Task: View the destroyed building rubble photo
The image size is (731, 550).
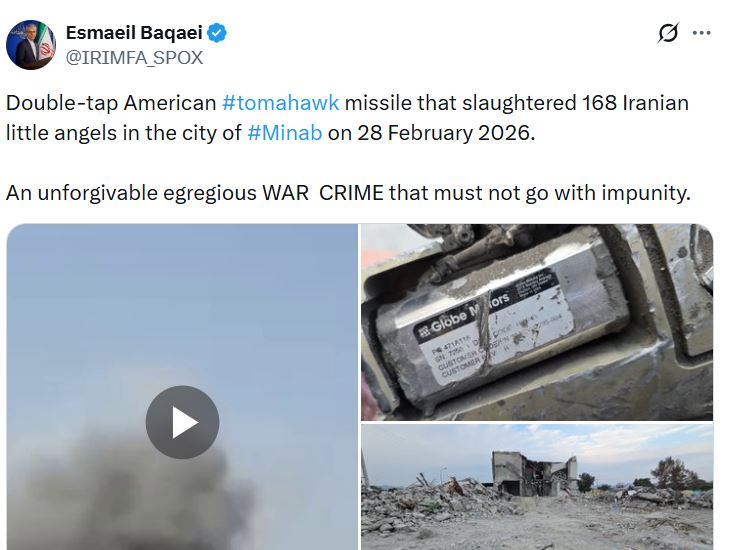Action: click(x=537, y=487)
